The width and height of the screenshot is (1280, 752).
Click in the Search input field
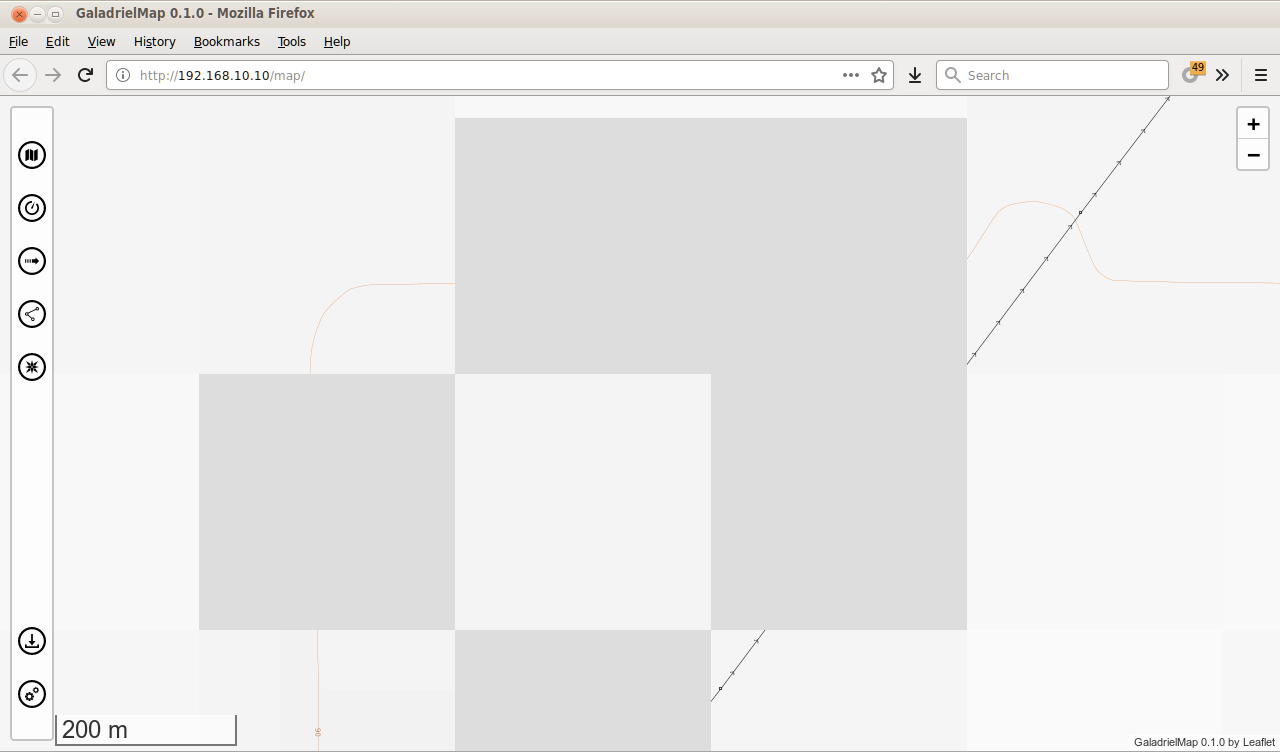click(1060, 75)
